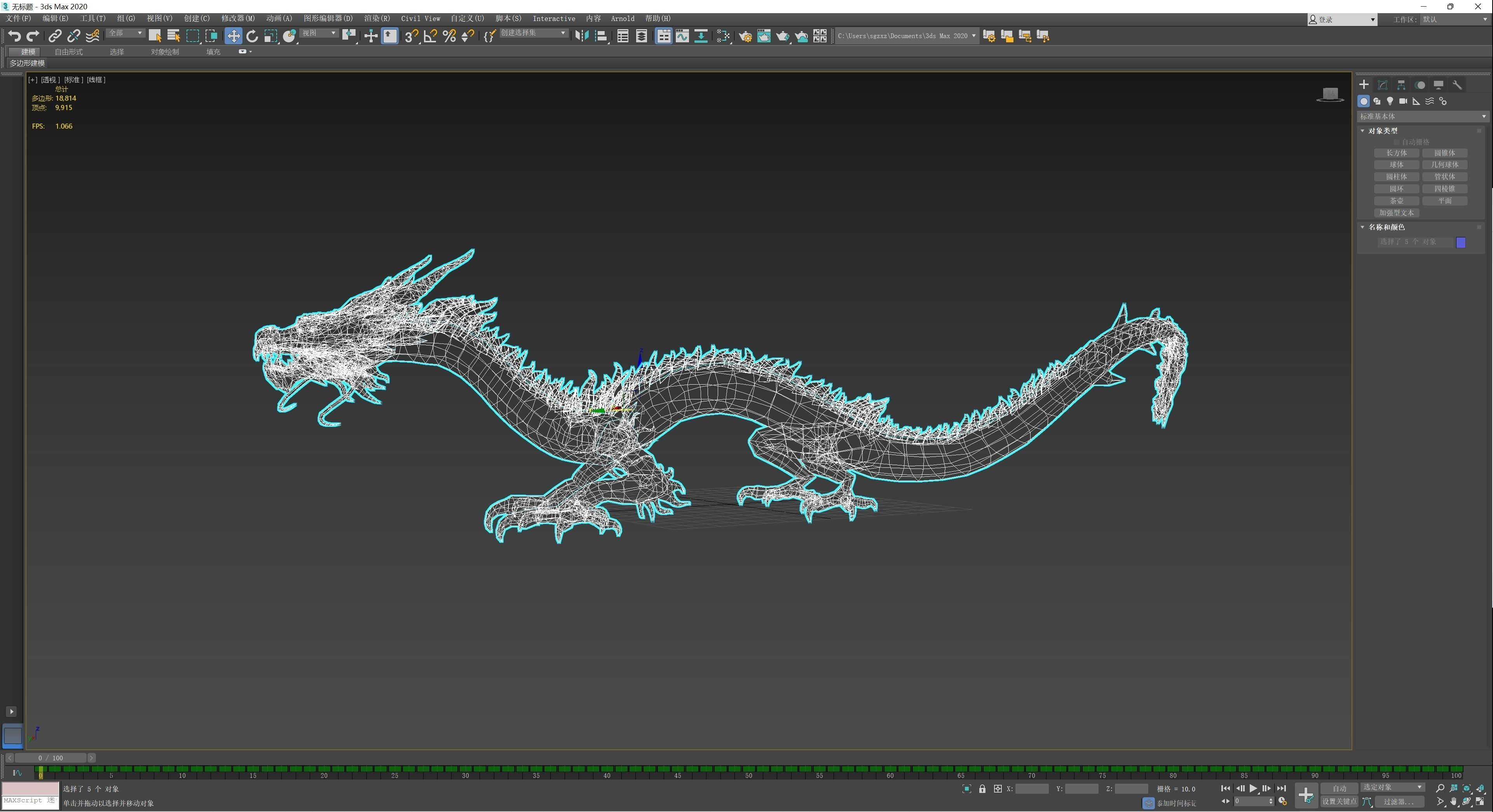This screenshot has width=1493, height=812.
Task: Click the Rendered Frame Window icon
Action: pos(764,36)
